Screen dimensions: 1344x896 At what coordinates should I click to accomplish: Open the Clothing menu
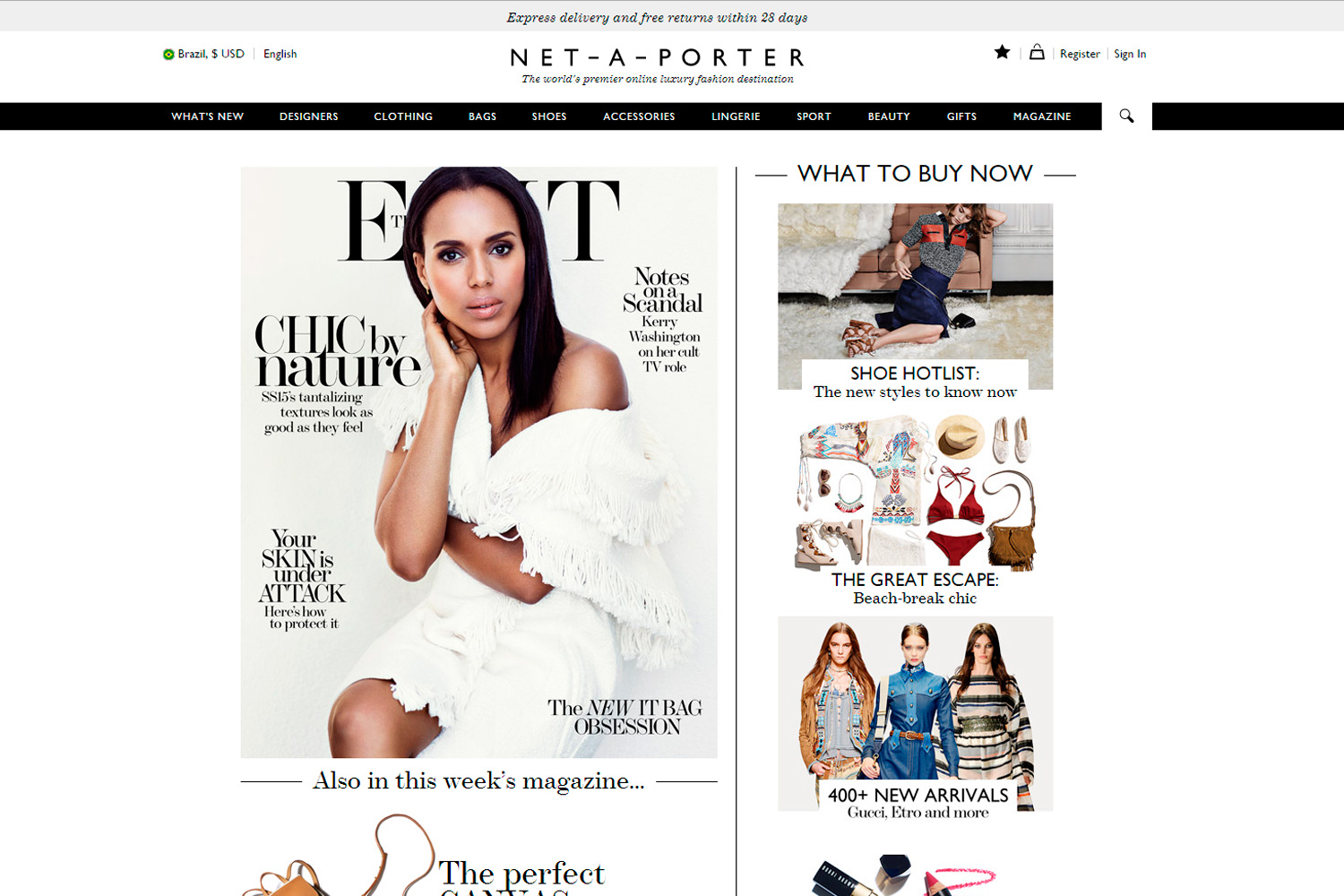[403, 116]
